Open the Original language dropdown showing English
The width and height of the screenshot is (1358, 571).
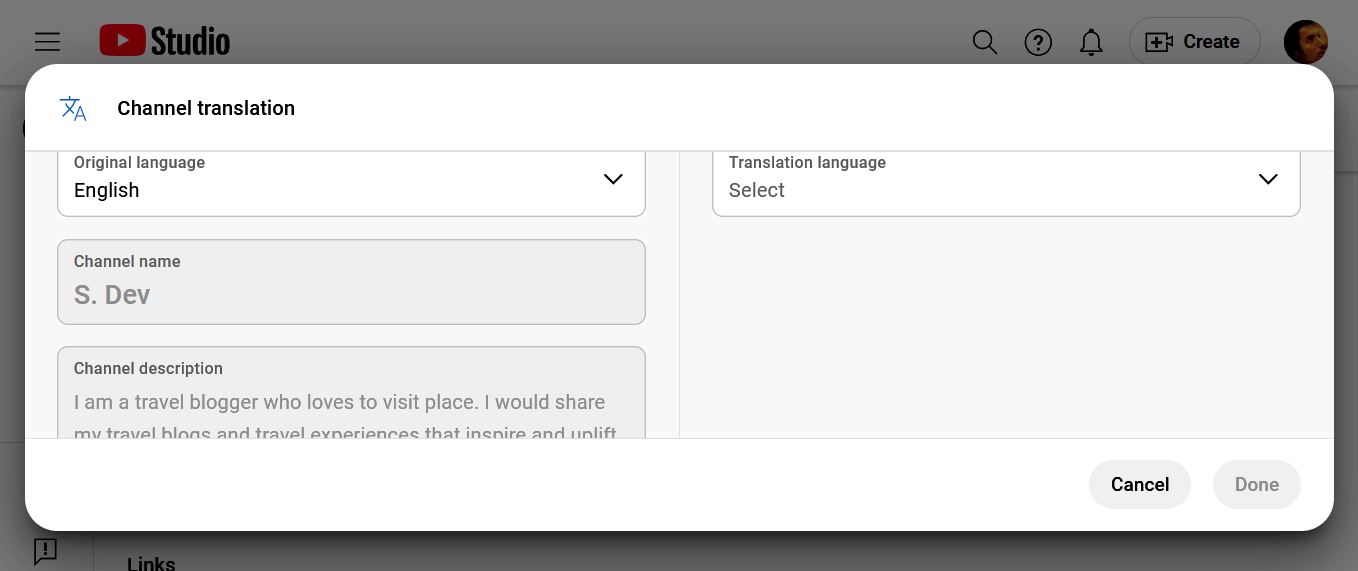(x=330, y=180)
